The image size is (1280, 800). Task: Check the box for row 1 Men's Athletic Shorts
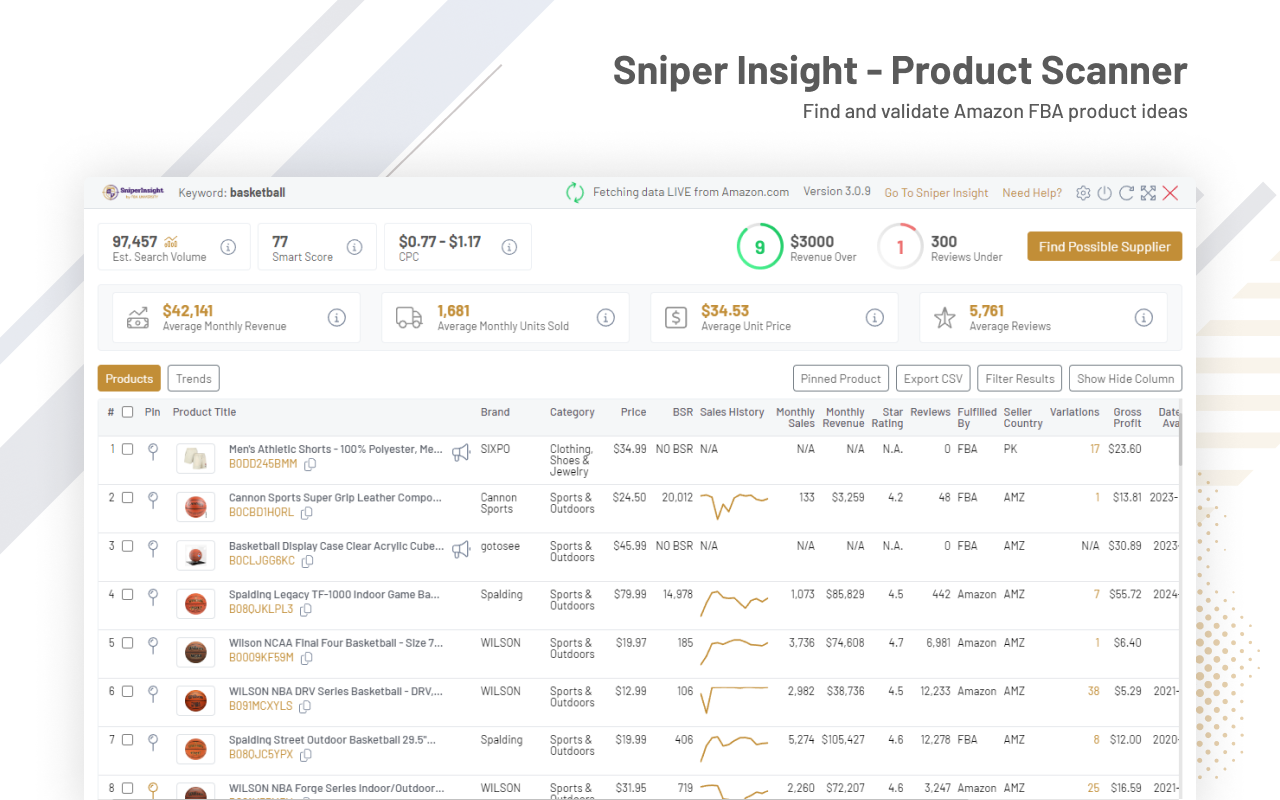pyautogui.click(x=127, y=449)
